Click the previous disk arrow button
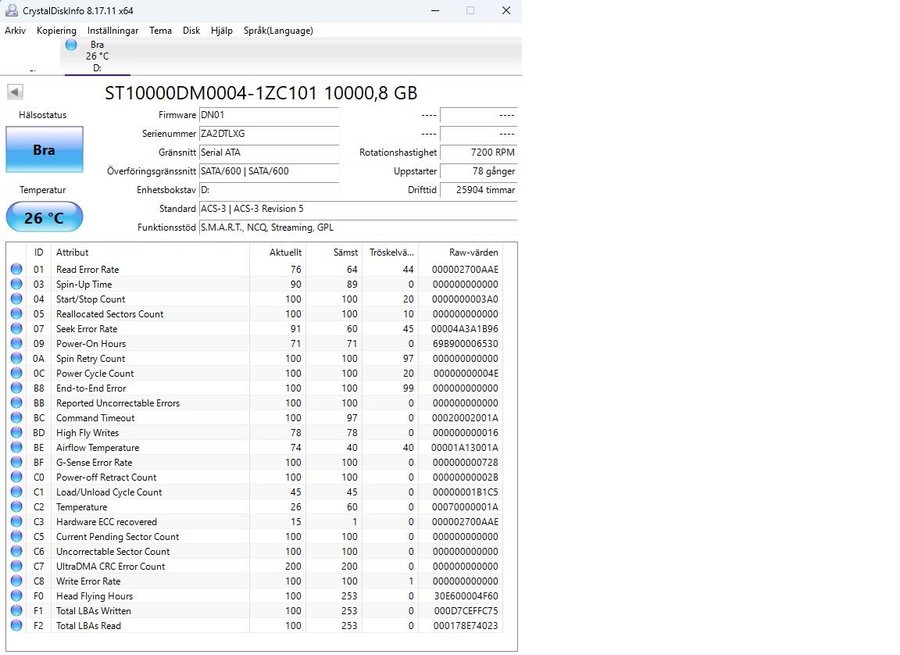 coord(15,92)
